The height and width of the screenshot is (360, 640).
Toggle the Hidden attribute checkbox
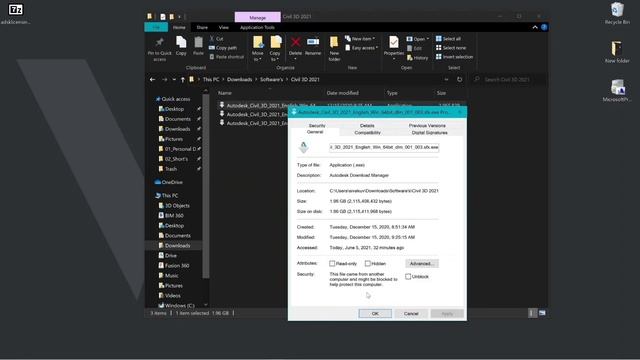(x=368, y=264)
